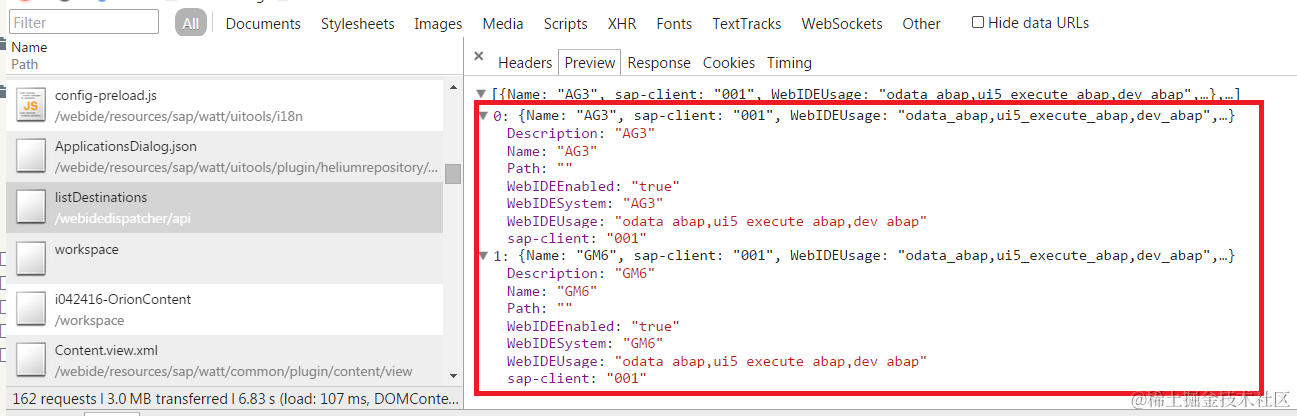Close the request details pane
This screenshot has height=416, width=1297.
pos(479,57)
